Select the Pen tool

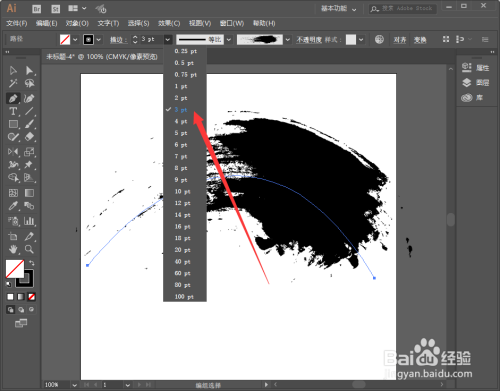[x=13, y=98]
